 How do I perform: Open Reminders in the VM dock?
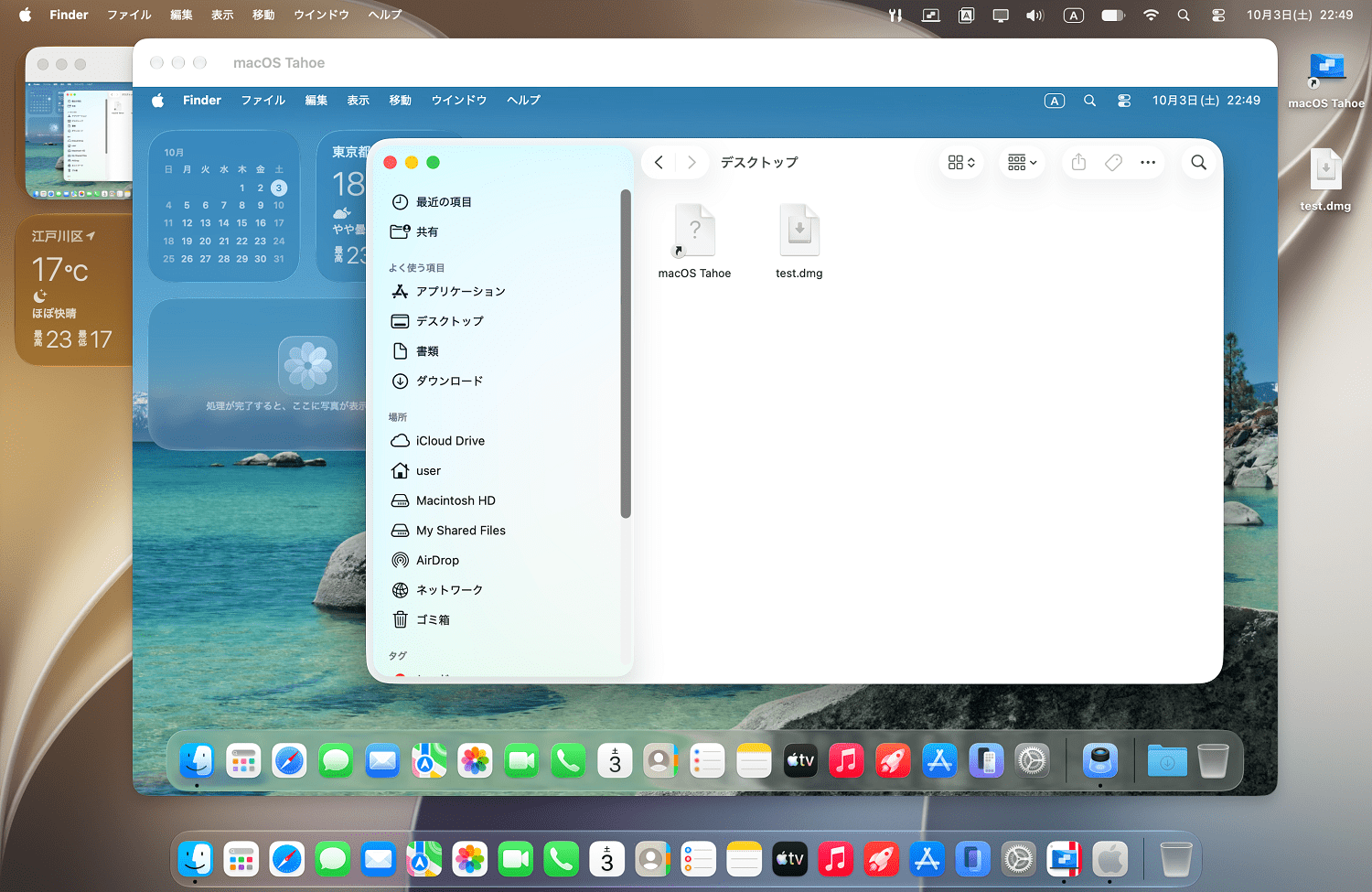[707, 760]
